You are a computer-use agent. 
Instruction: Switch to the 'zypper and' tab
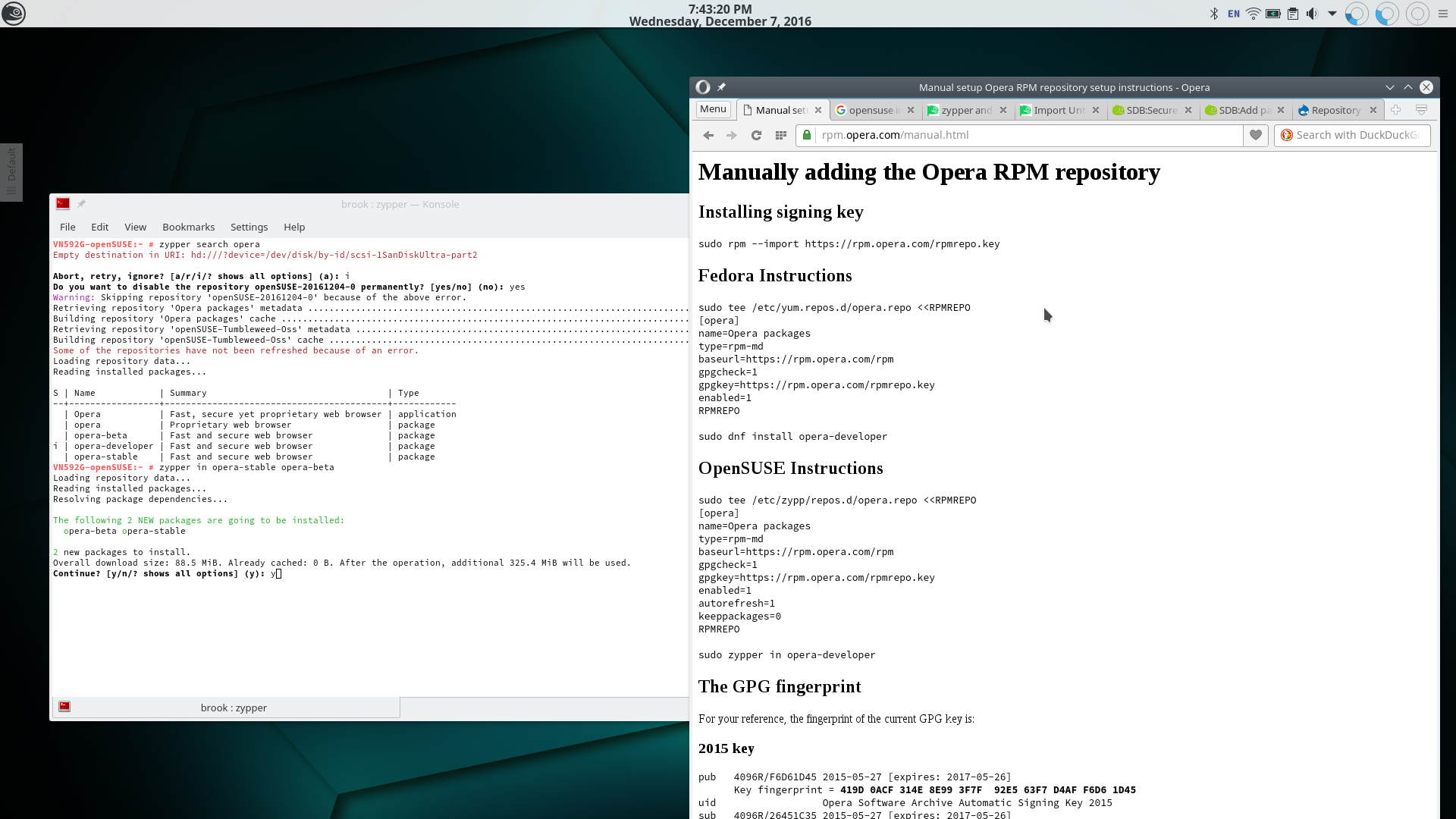click(x=967, y=110)
